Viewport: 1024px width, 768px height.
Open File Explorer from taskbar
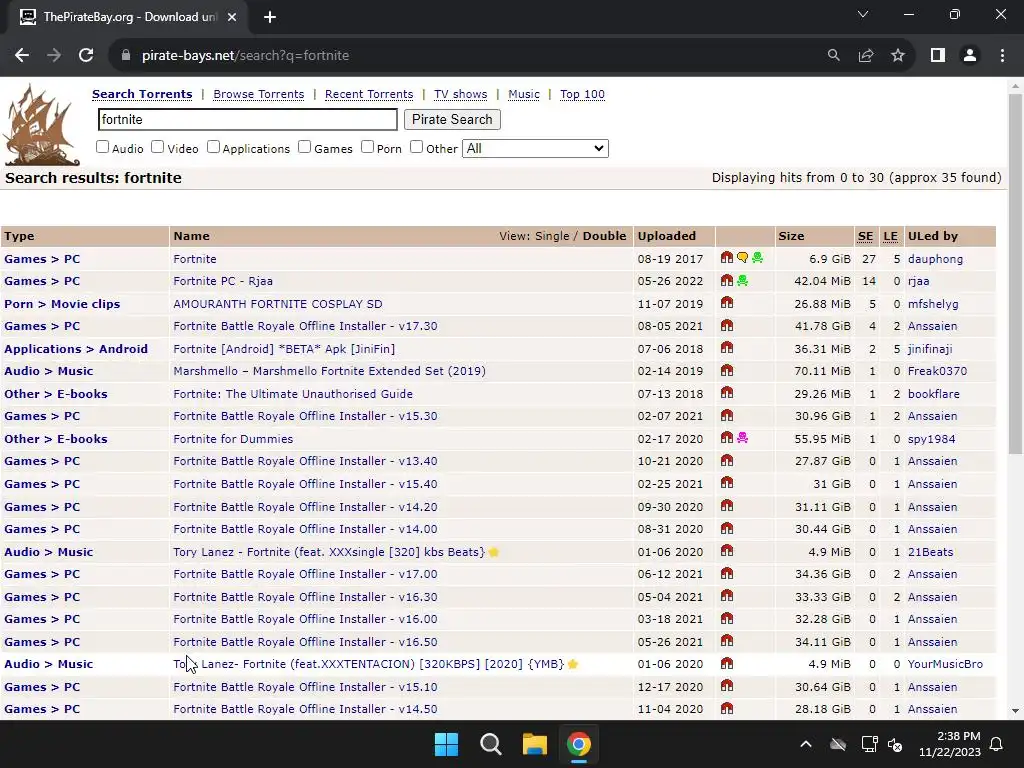534,744
